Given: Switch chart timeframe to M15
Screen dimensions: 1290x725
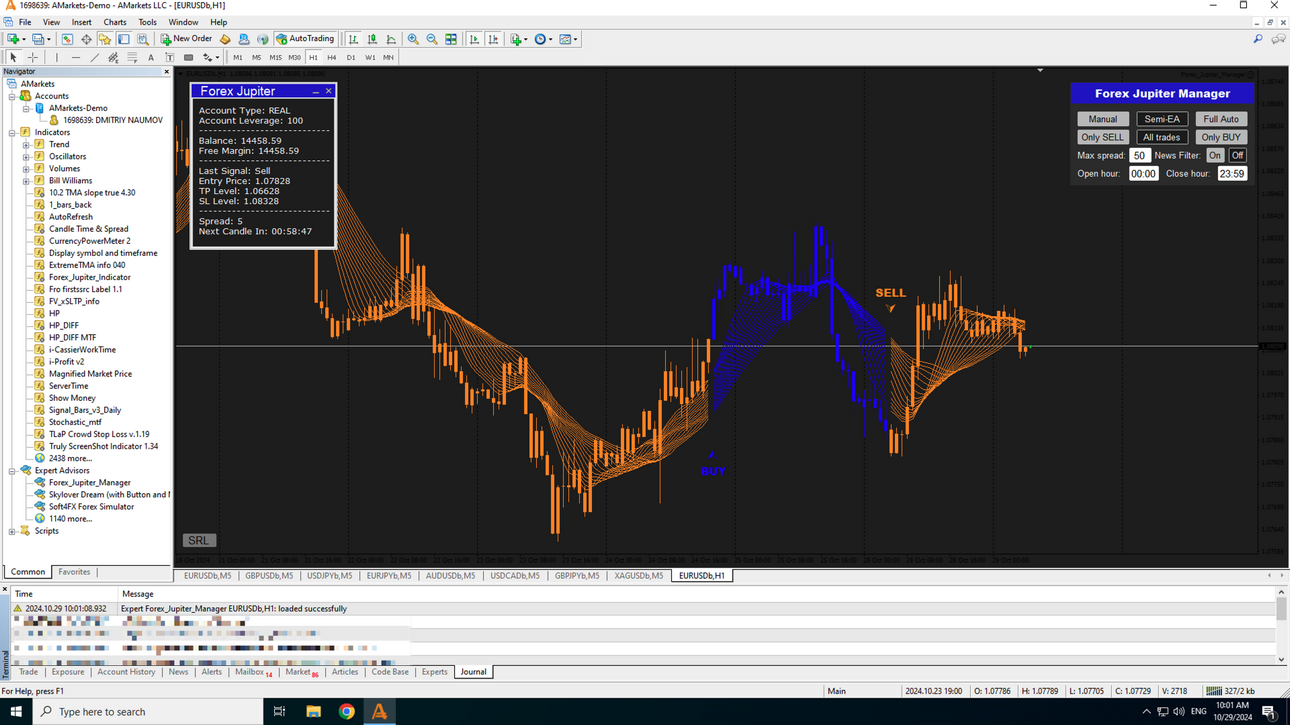Looking at the screenshot, I should tap(275, 58).
